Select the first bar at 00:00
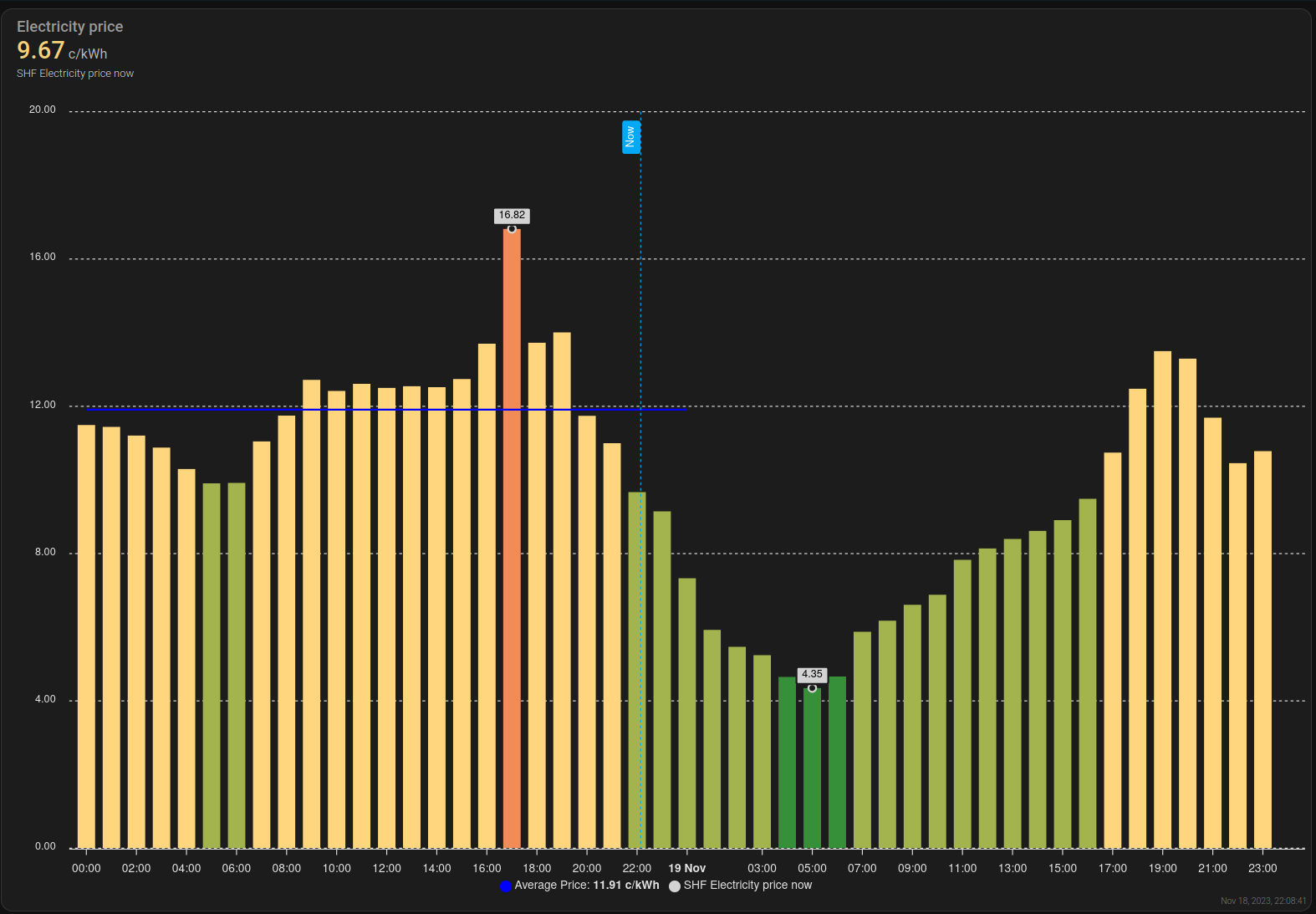This screenshot has width=1316, height=914. [x=86, y=636]
